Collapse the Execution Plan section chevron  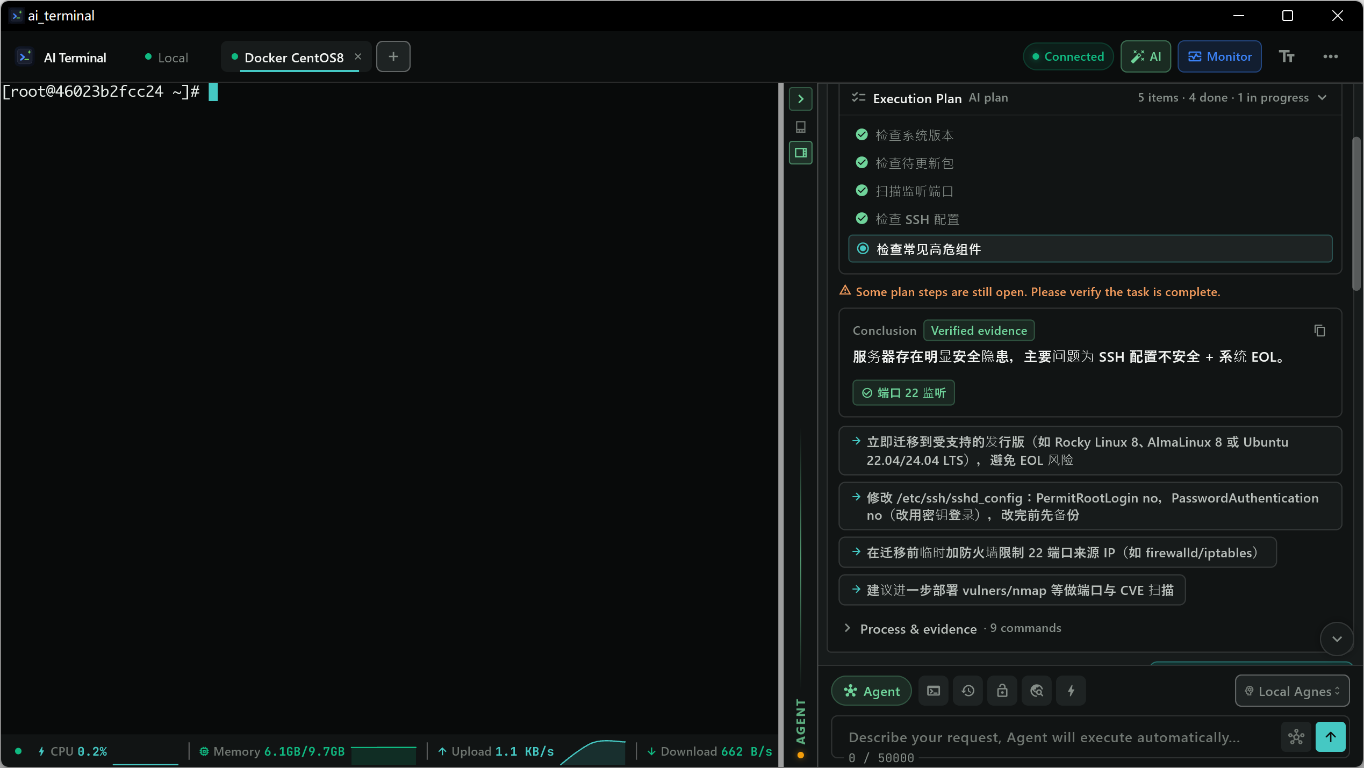pyautogui.click(x=1322, y=98)
